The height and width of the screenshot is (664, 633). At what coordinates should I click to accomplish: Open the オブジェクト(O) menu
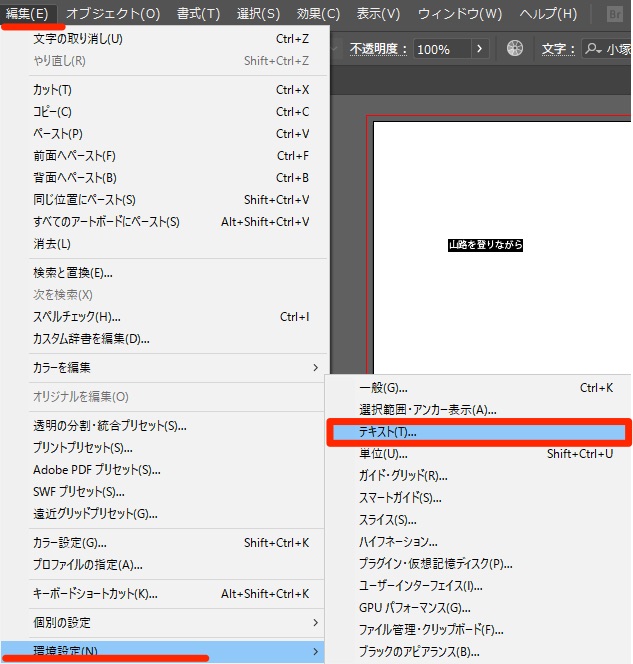click(113, 14)
